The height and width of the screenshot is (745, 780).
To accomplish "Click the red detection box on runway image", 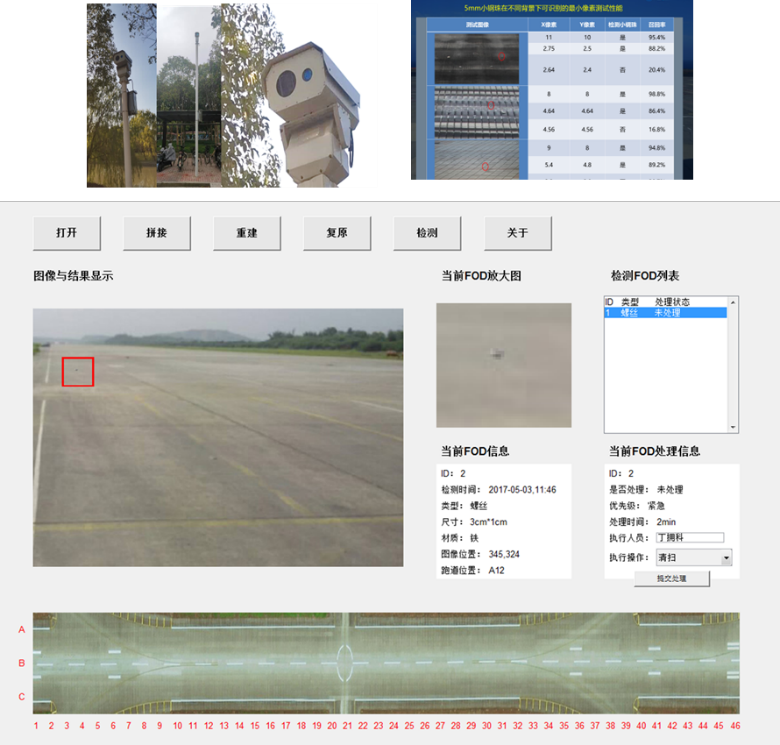I will coord(78,372).
